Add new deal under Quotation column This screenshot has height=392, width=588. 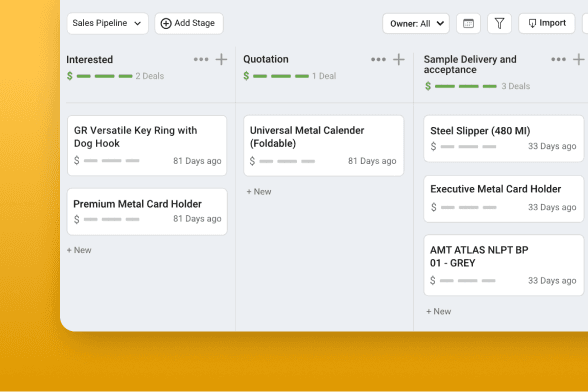[259, 192]
